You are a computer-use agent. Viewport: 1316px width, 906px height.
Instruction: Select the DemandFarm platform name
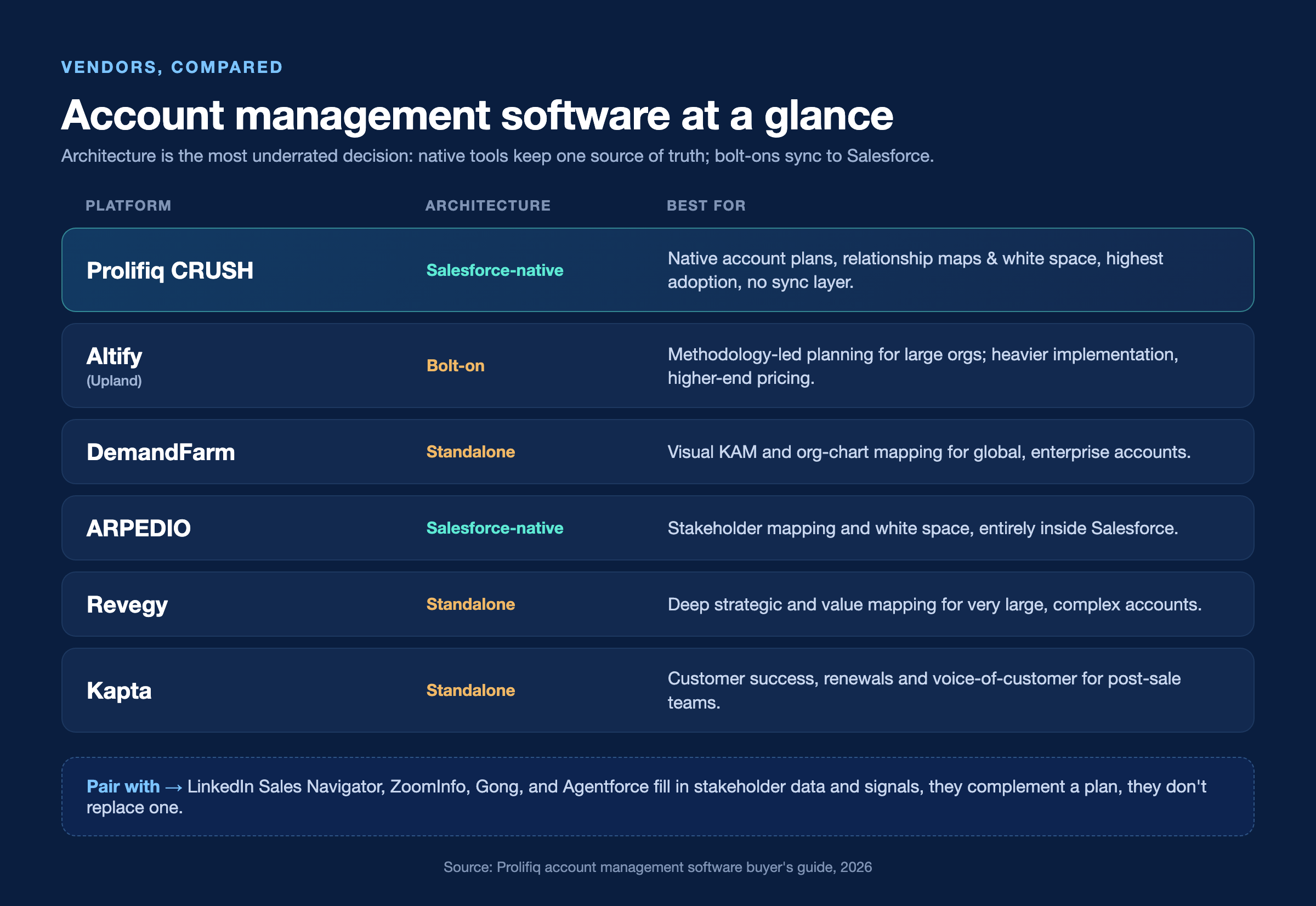161,452
